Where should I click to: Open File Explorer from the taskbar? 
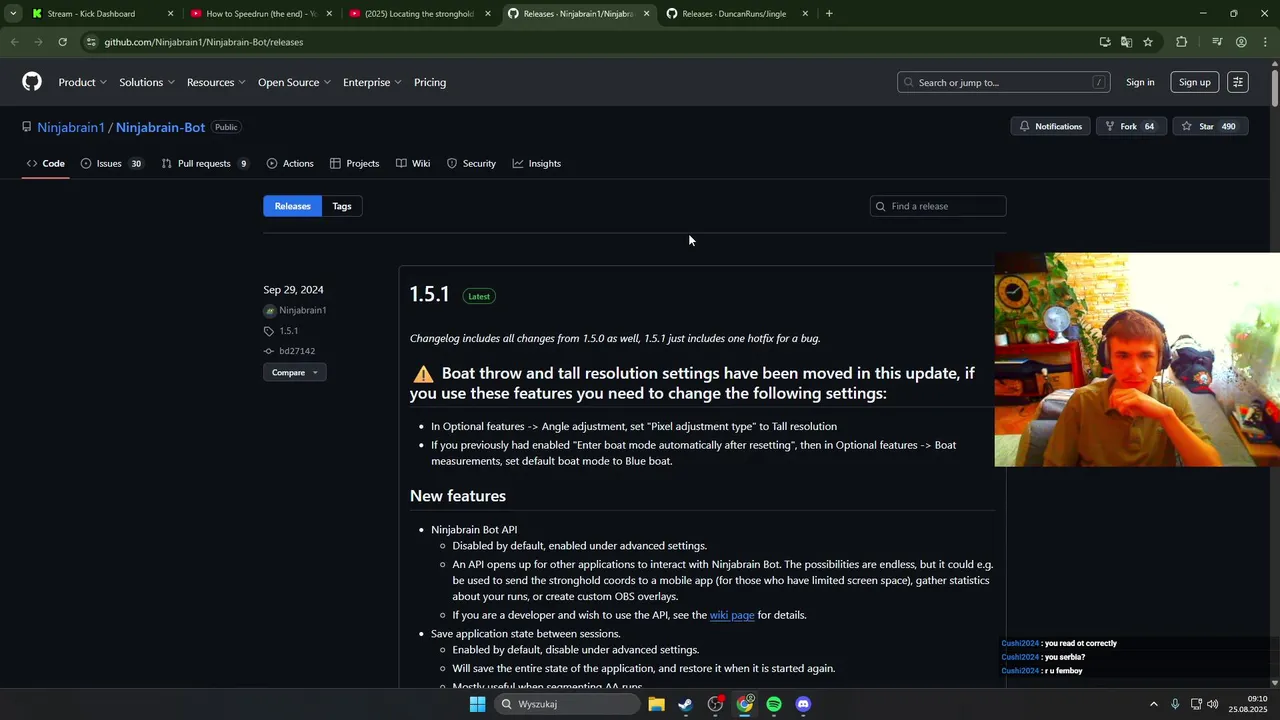pyautogui.click(x=656, y=704)
